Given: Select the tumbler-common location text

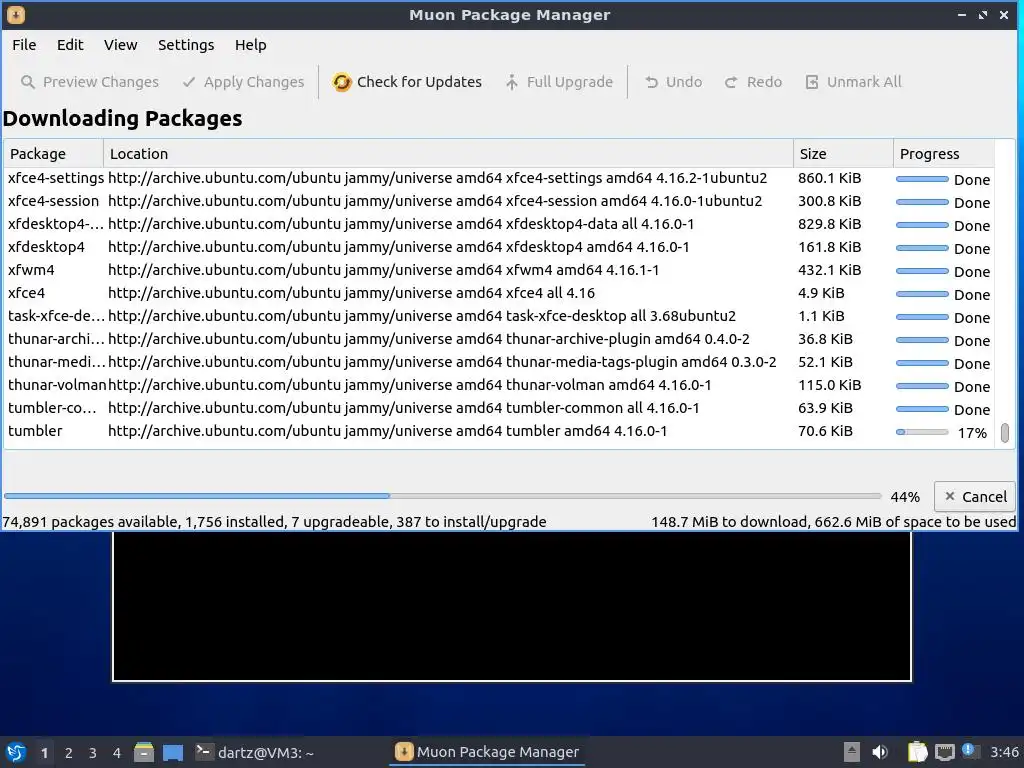Looking at the screenshot, I should coord(404,408).
